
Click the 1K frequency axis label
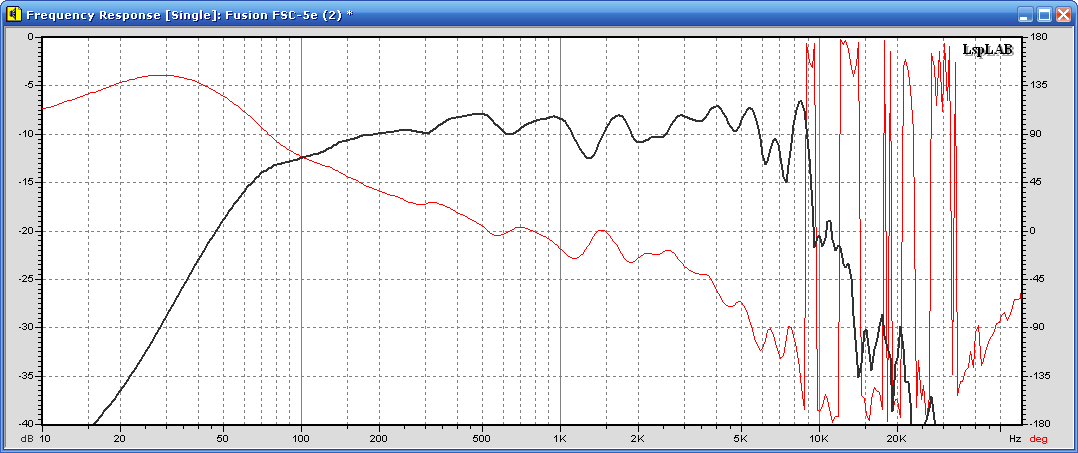560,437
